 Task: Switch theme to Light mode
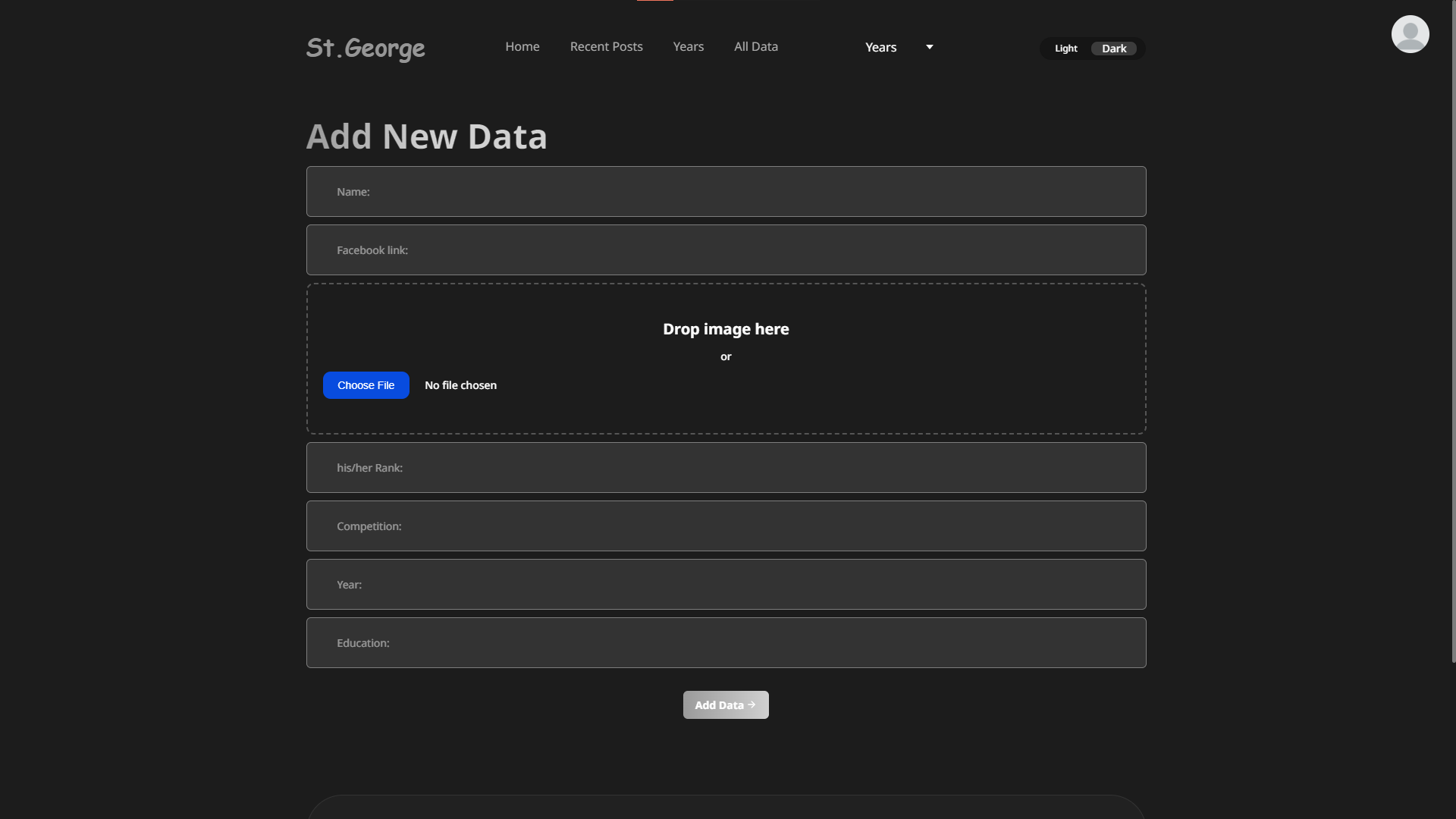pyautogui.click(x=1065, y=49)
